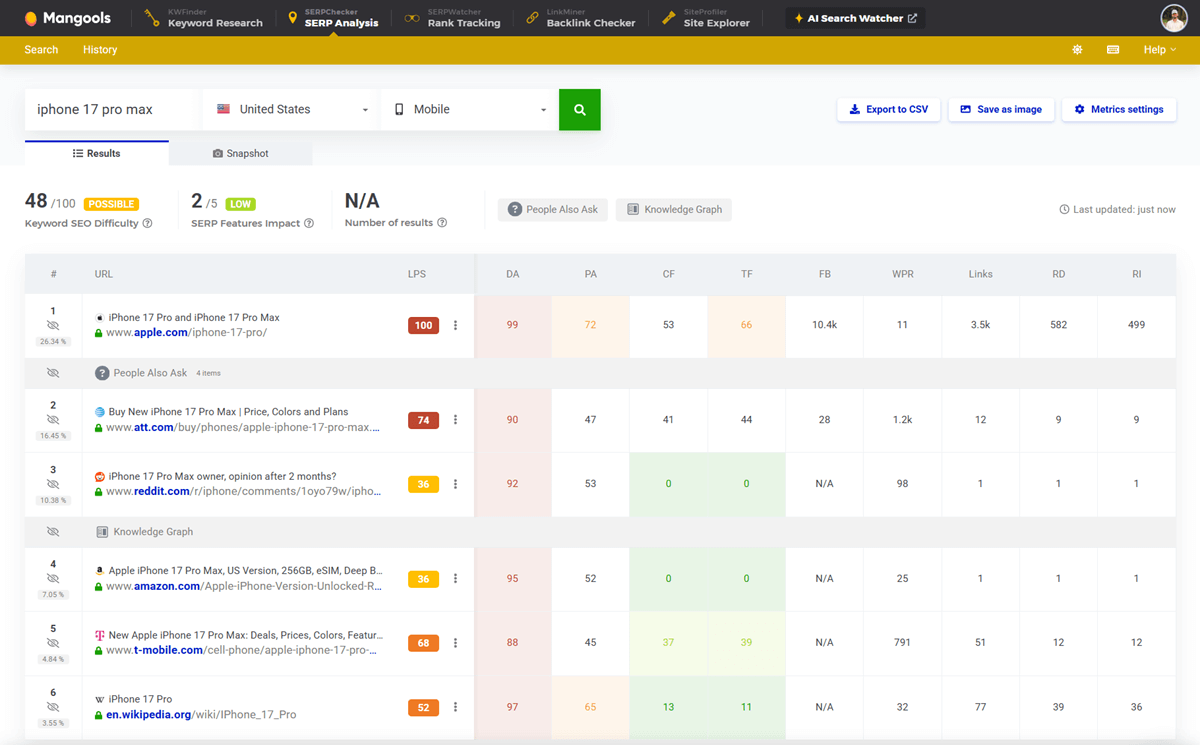This screenshot has width=1200, height=745.
Task: Open the theme brightness sun icon
Action: pos(1077,50)
